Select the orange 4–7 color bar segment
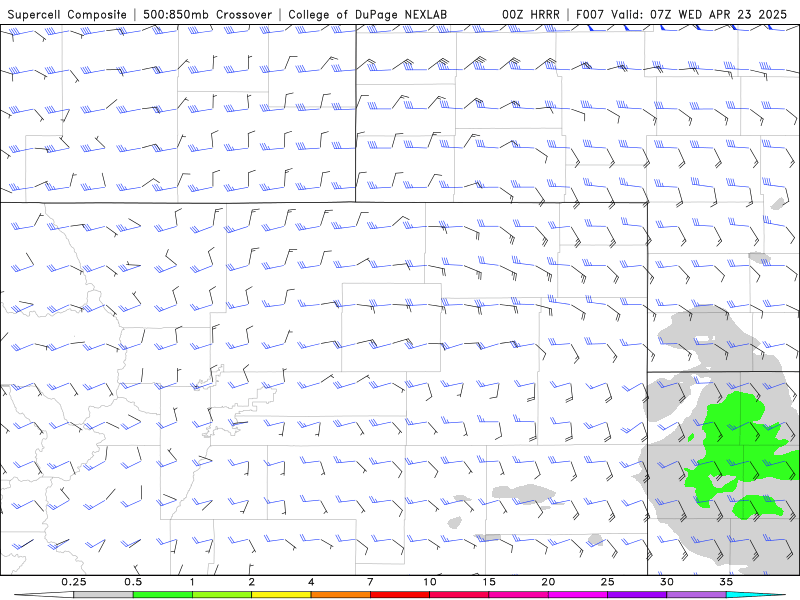 (x=340, y=595)
